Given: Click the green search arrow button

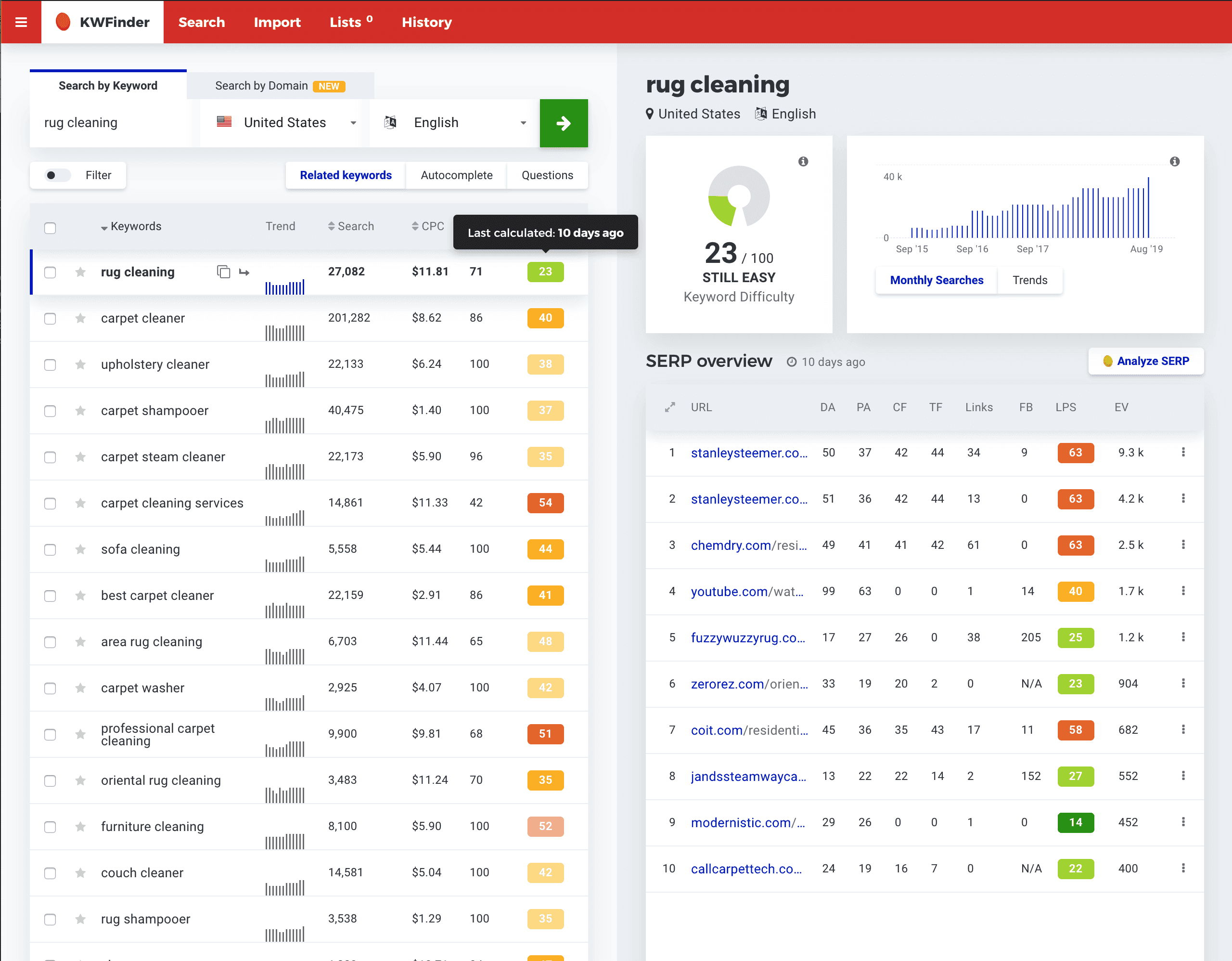Looking at the screenshot, I should coord(563,123).
